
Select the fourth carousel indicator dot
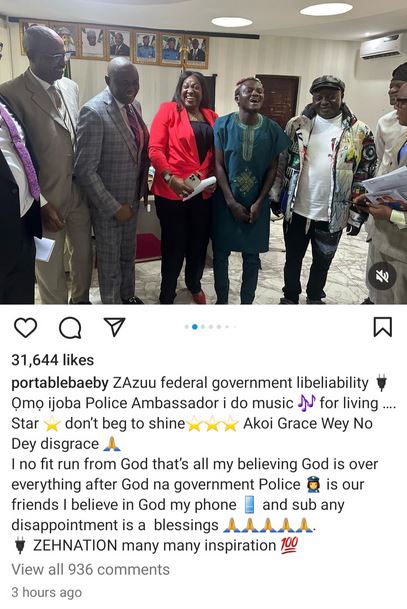tap(211, 327)
